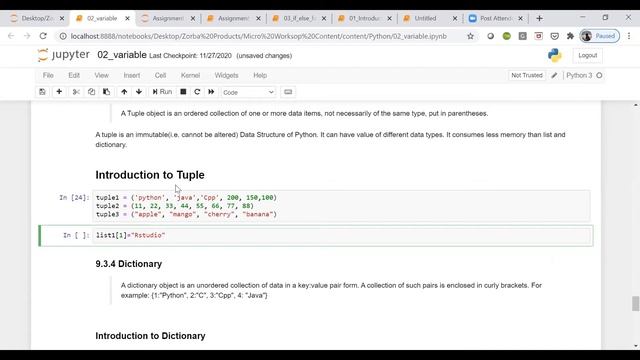This screenshot has width=640, height=360.
Task: Click the browser back arrow
Action: (11, 36)
